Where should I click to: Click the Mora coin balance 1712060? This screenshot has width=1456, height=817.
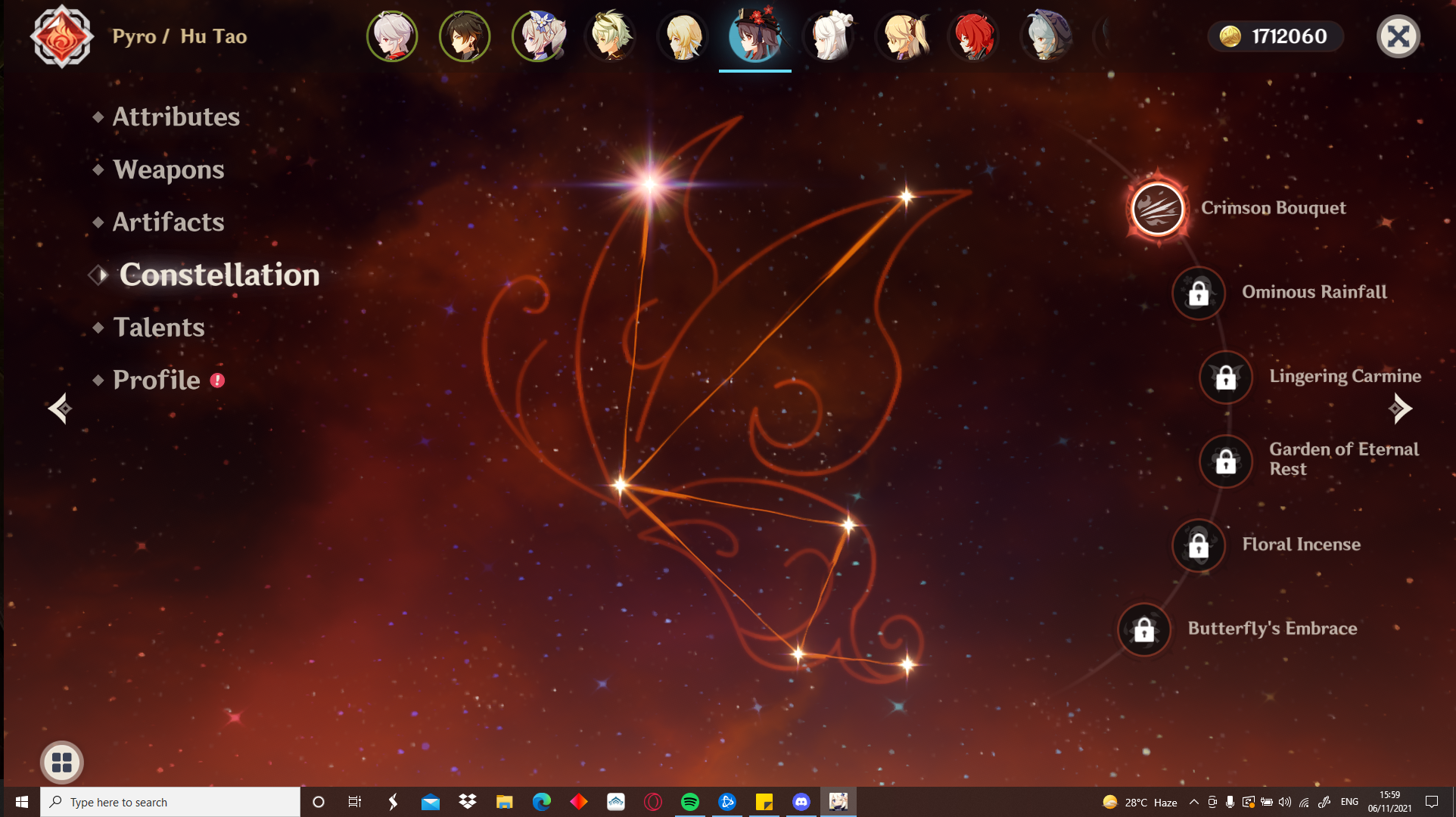tap(1276, 36)
